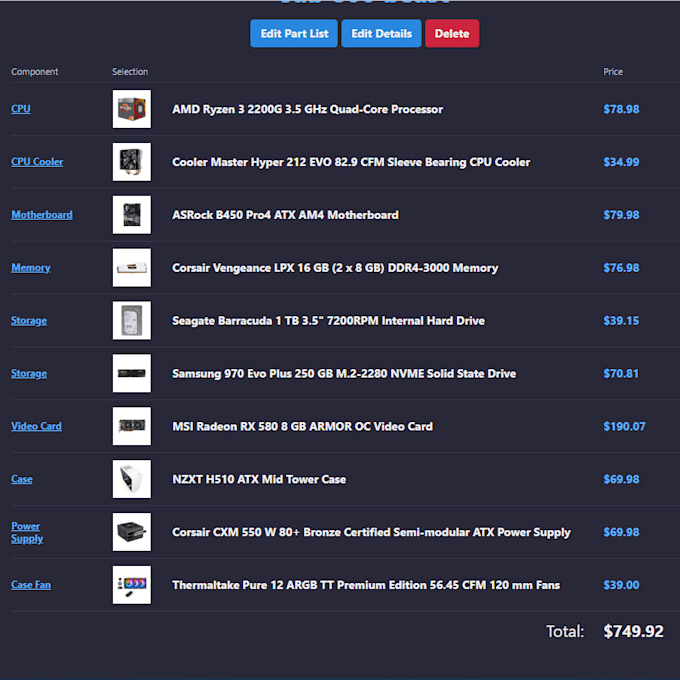680x680 pixels.
Task: Click the Thermaltake Pure 12 fans thumbnail
Action: click(132, 585)
